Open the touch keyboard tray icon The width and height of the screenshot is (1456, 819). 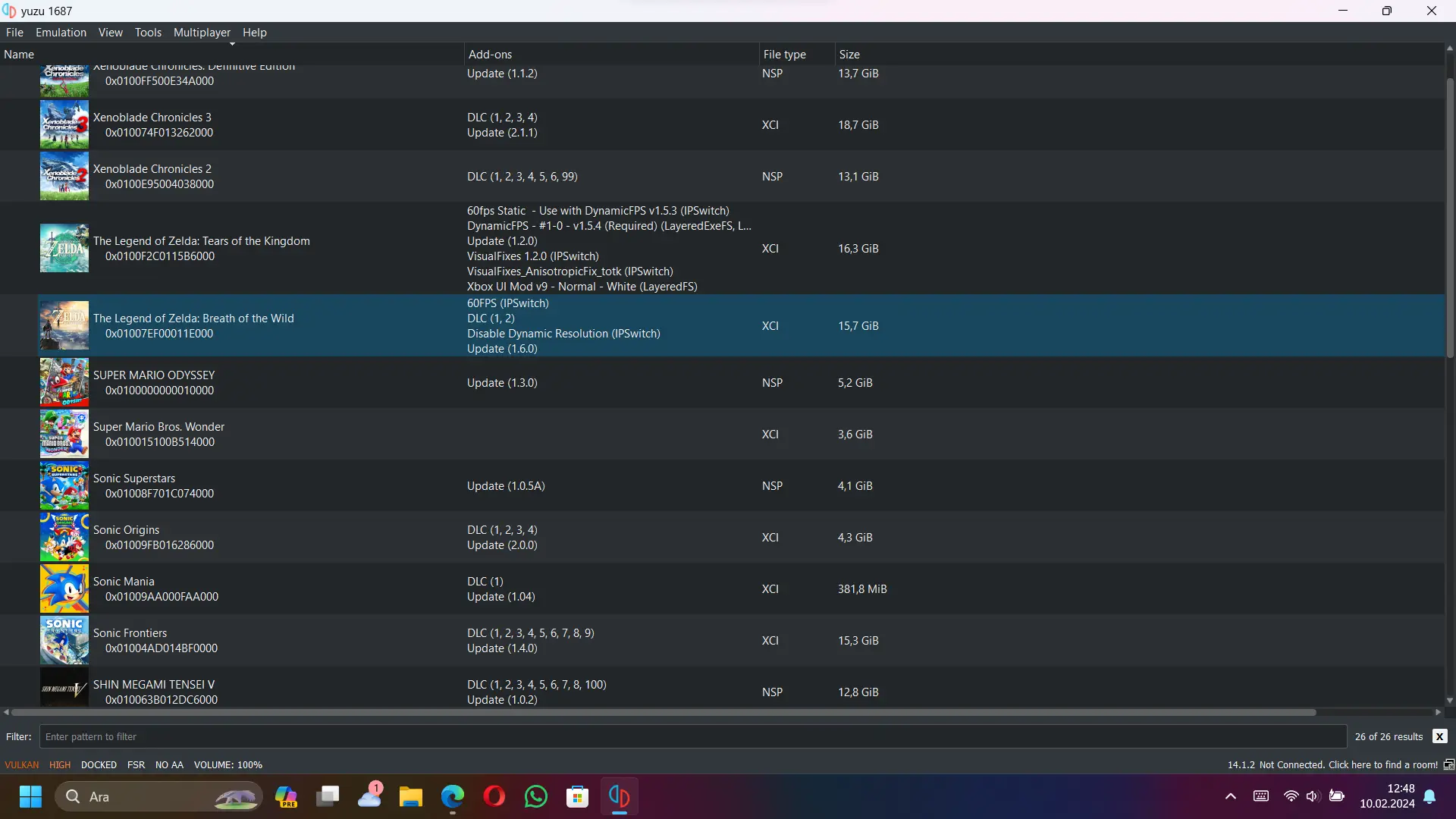pos(1261,796)
